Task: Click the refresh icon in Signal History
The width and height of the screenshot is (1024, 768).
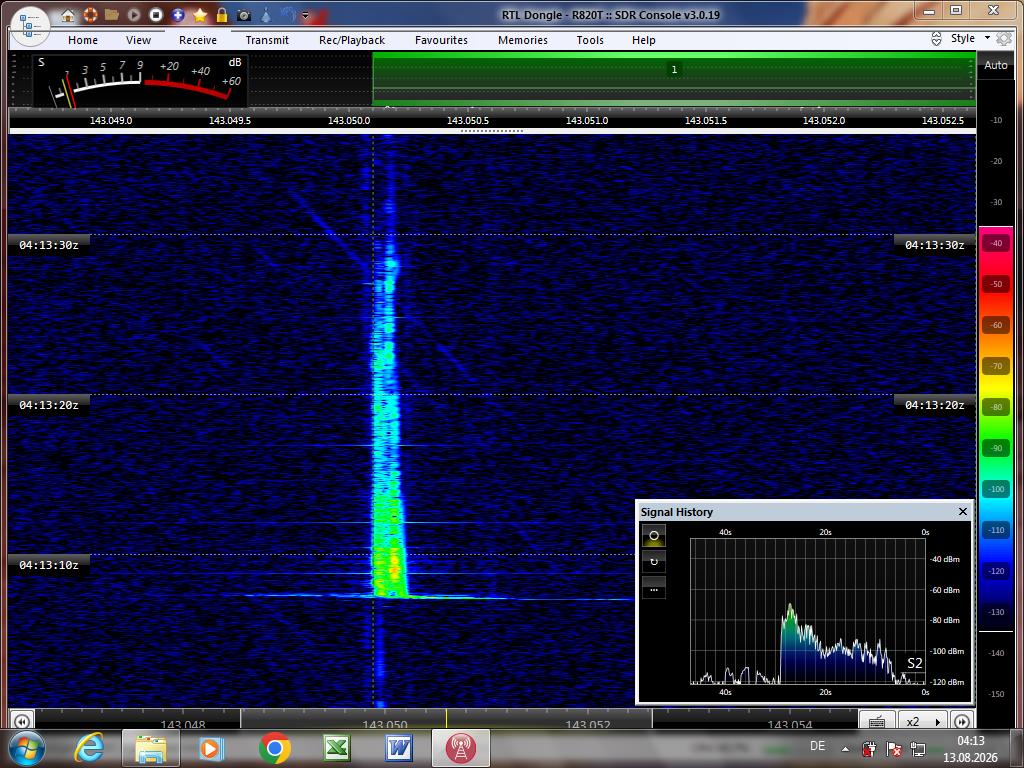Action: pos(654,562)
